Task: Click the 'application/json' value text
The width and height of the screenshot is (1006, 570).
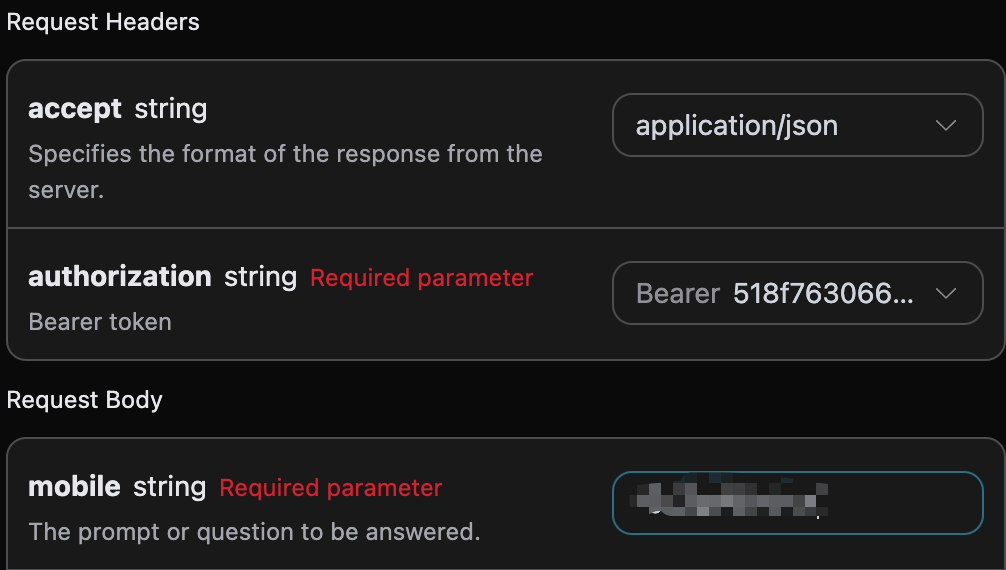Action: [x=737, y=126]
